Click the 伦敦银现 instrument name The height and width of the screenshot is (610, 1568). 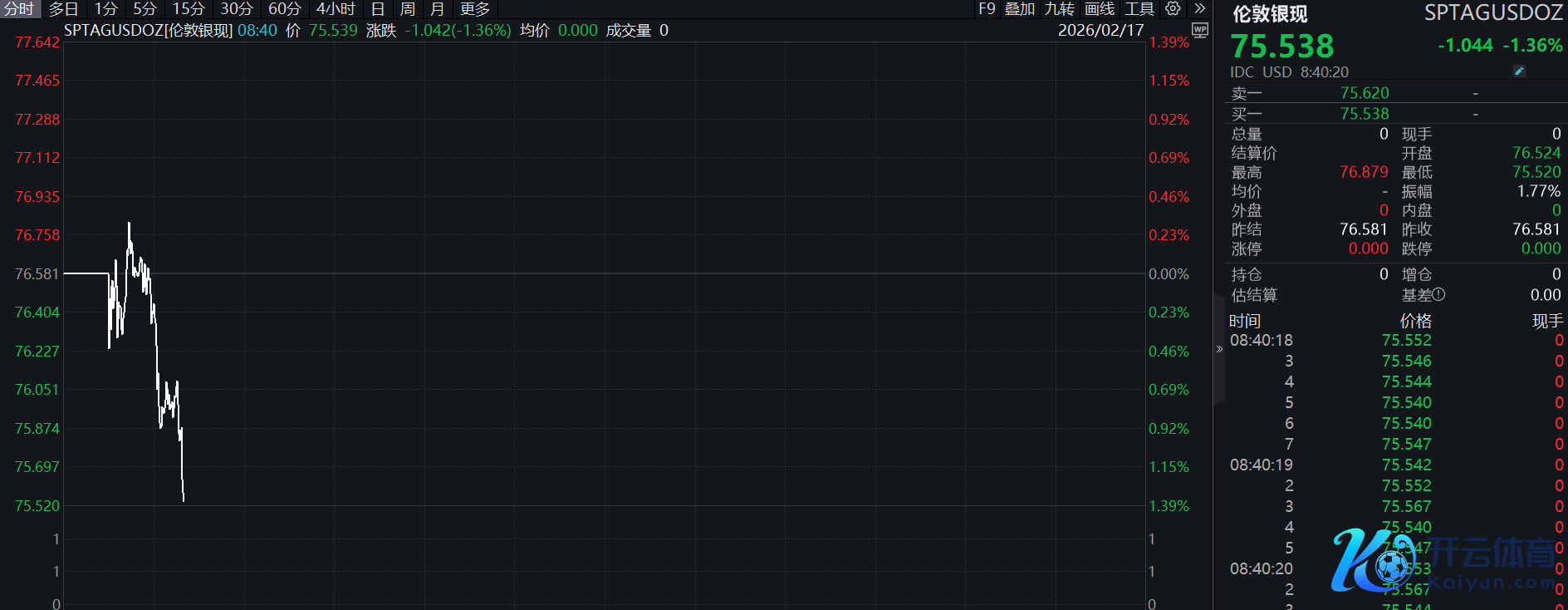pyautogui.click(x=1270, y=14)
